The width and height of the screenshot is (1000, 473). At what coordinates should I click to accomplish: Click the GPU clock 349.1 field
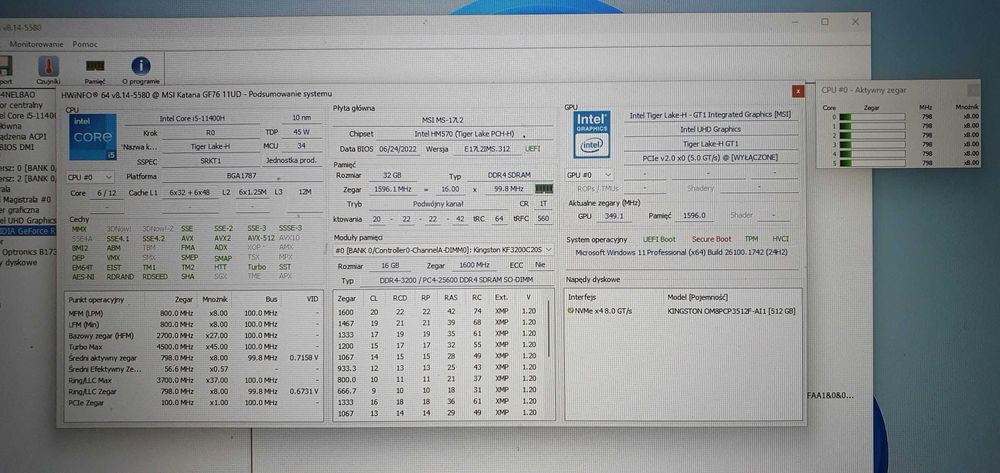pos(612,215)
